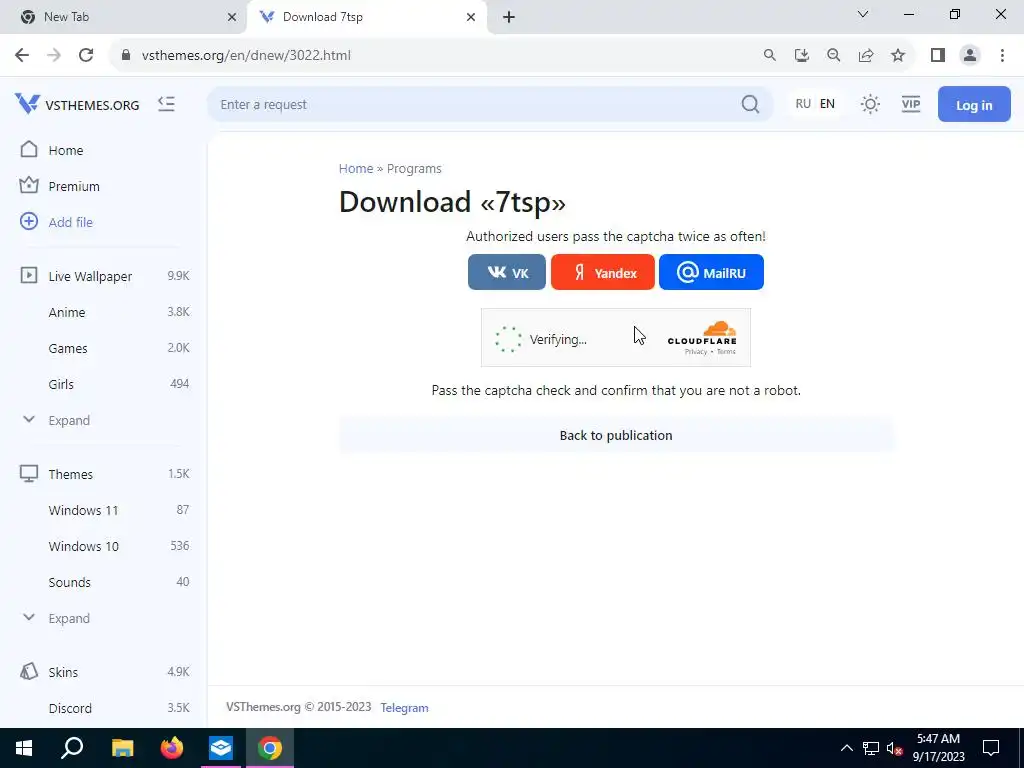This screenshot has width=1024, height=768.
Task: Open the Anime category
Action: tap(67, 312)
